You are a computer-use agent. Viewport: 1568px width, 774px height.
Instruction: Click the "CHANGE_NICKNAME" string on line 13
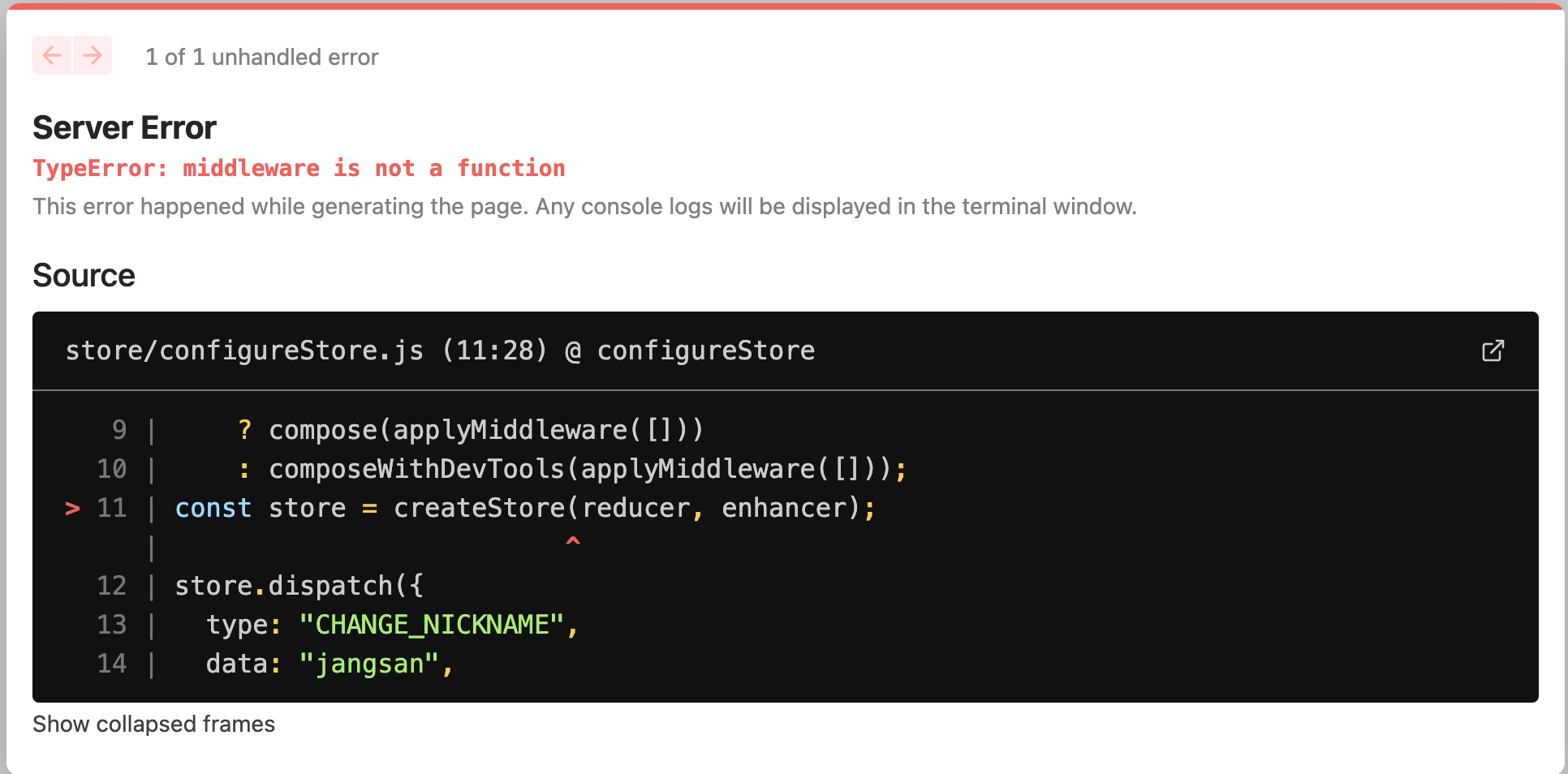tap(431, 625)
